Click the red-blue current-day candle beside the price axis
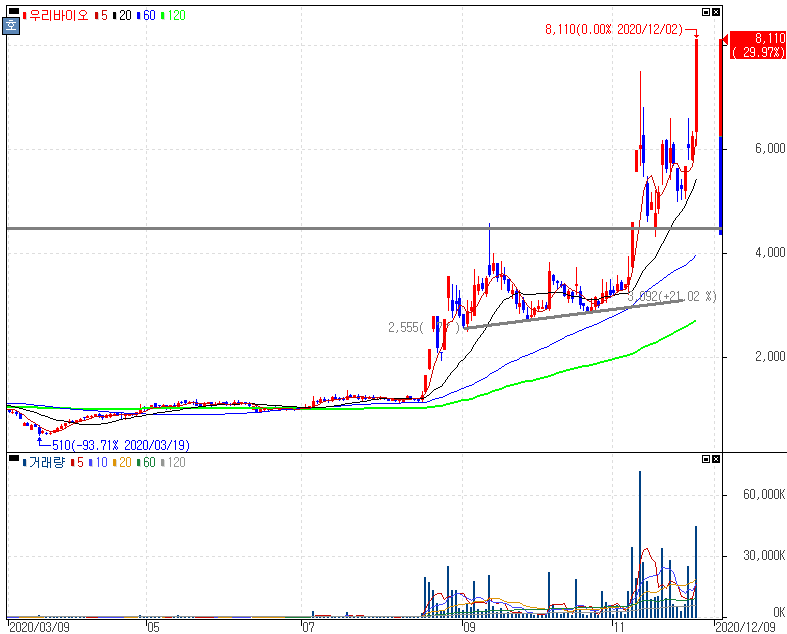This screenshot has width=787, height=634. point(721,137)
